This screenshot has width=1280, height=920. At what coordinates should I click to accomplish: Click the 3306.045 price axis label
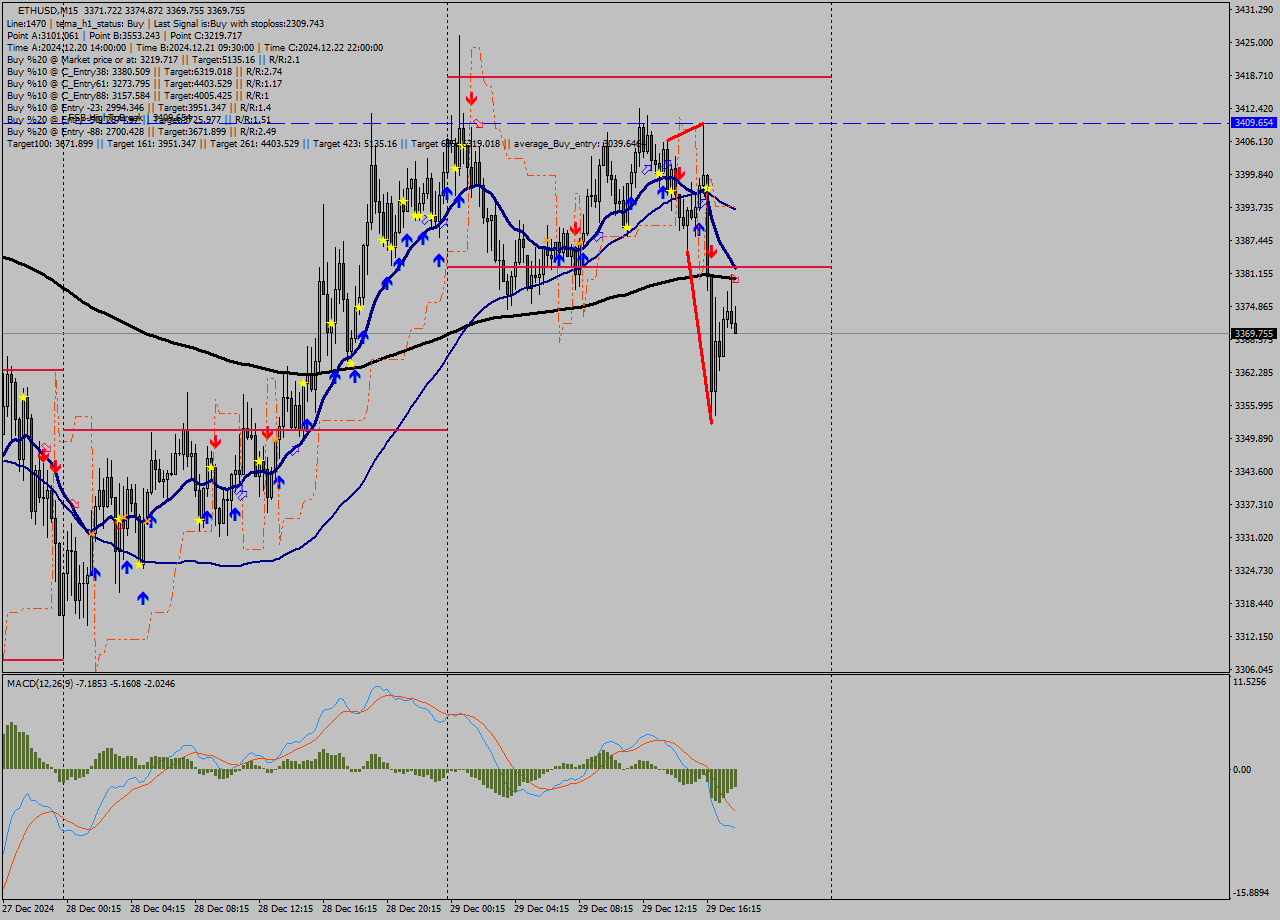click(1253, 669)
